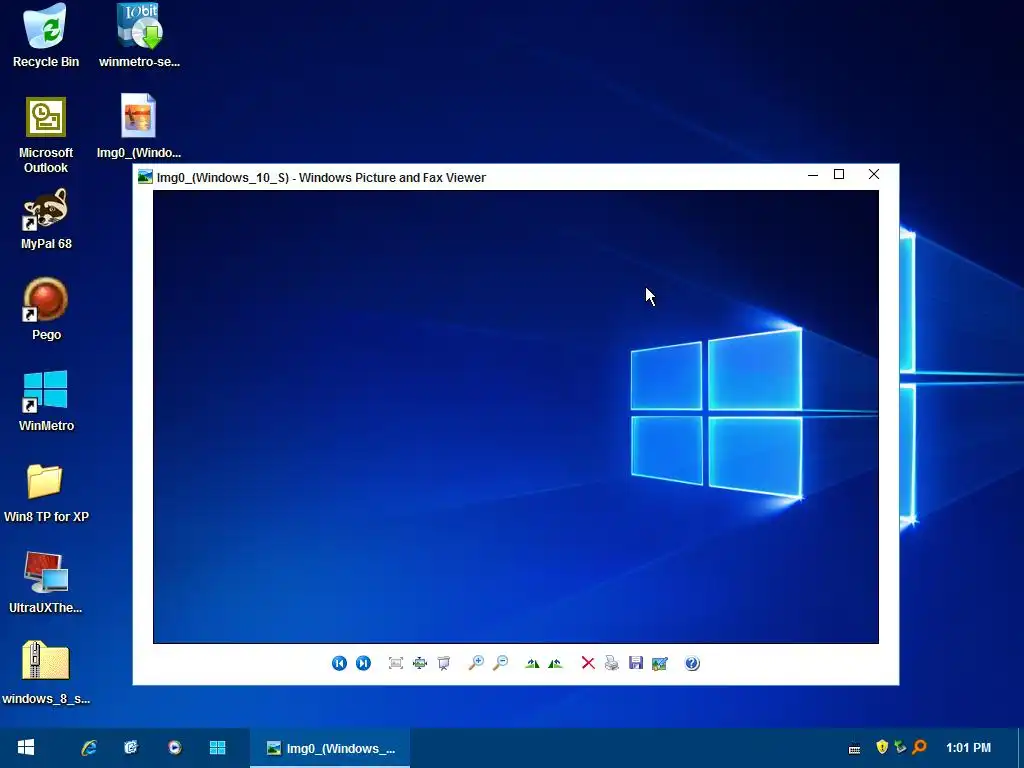
Task: Close the Picture and Fax Viewer window
Action: [874, 174]
